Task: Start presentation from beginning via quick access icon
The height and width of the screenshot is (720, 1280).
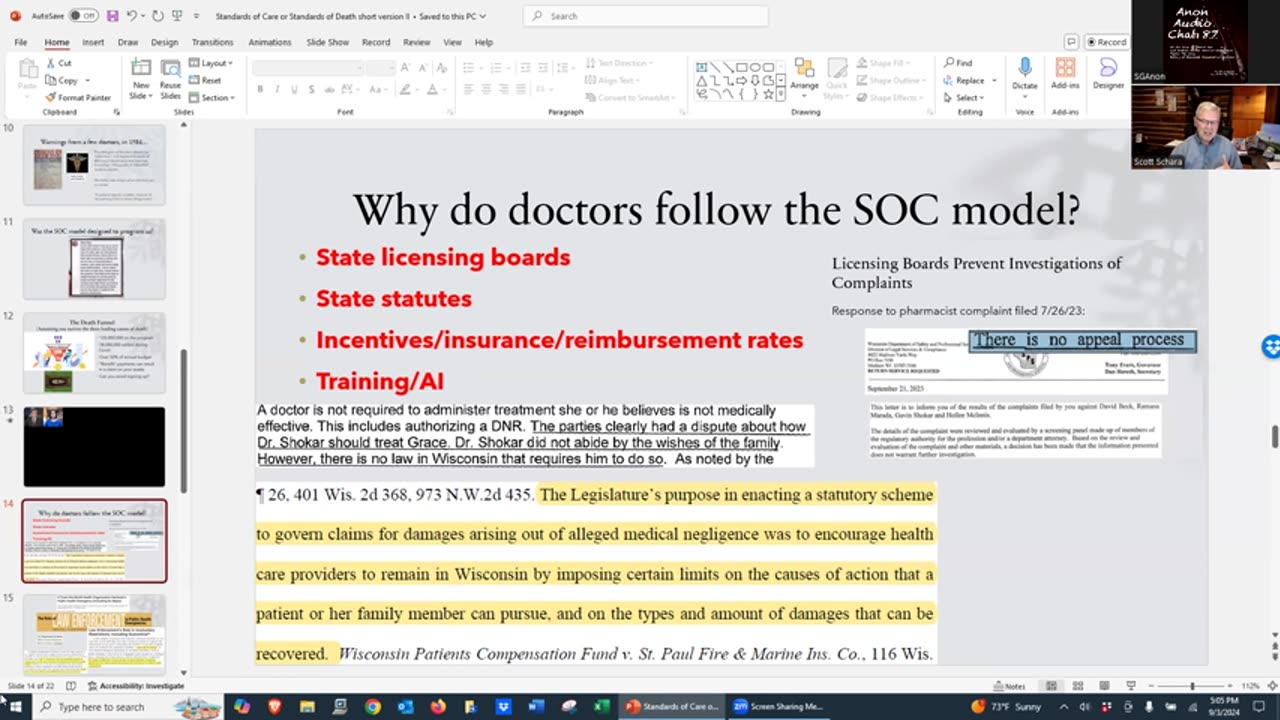Action: coord(178,16)
